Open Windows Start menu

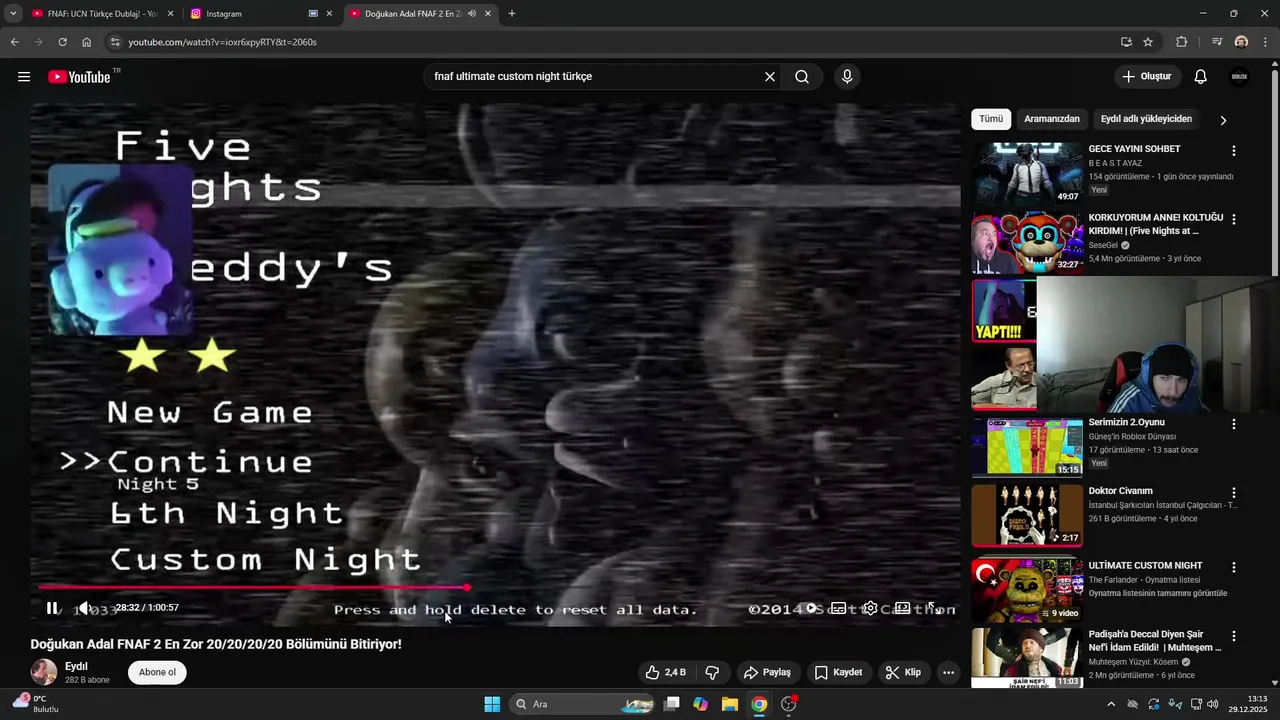point(492,704)
